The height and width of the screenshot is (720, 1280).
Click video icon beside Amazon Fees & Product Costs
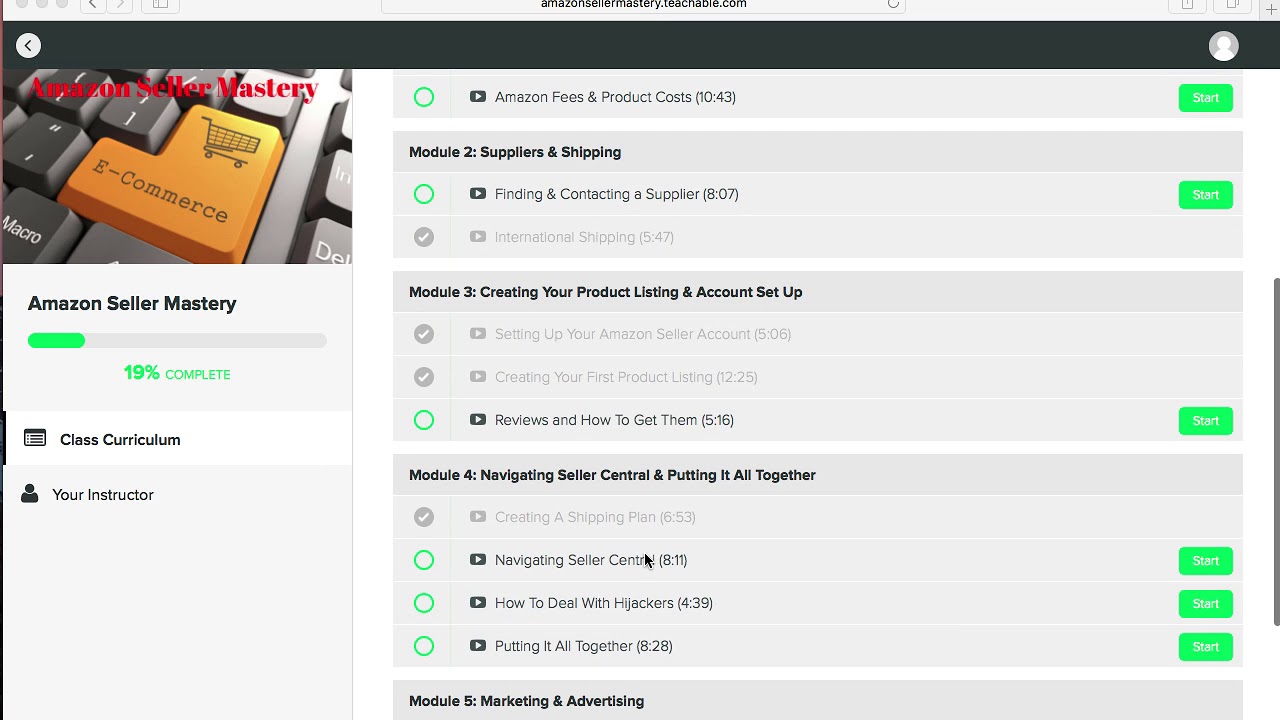click(478, 97)
